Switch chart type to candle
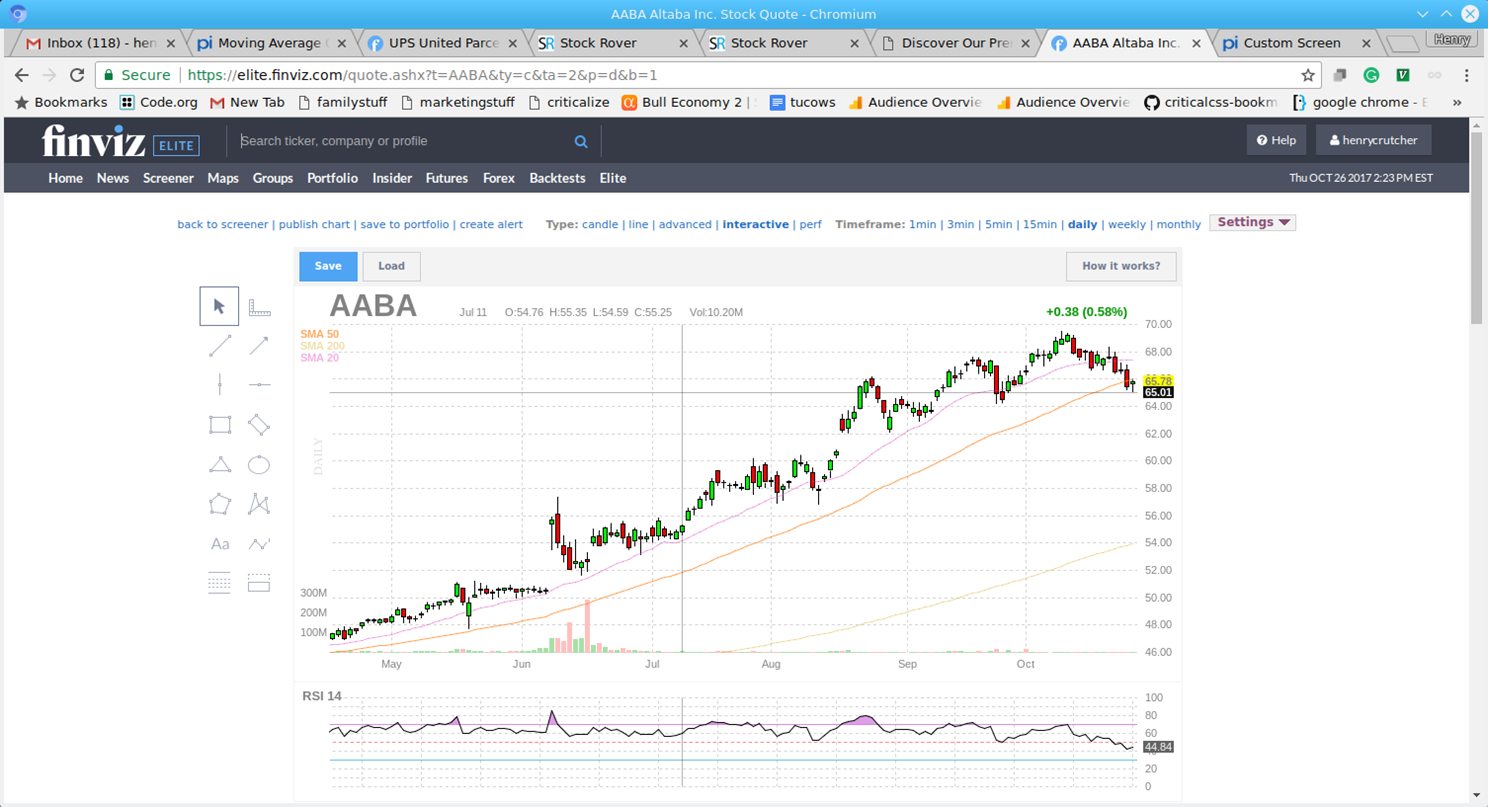 pyautogui.click(x=600, y=224)
